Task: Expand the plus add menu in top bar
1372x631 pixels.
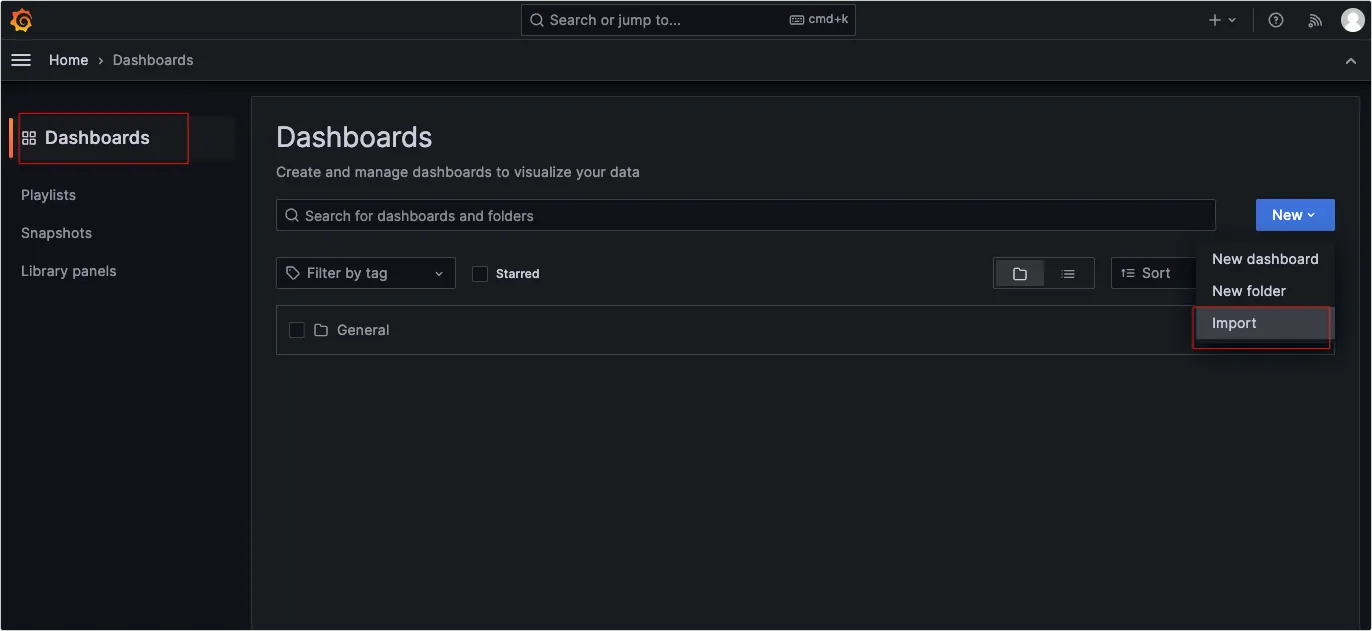Action: [x=1222, y=20]
